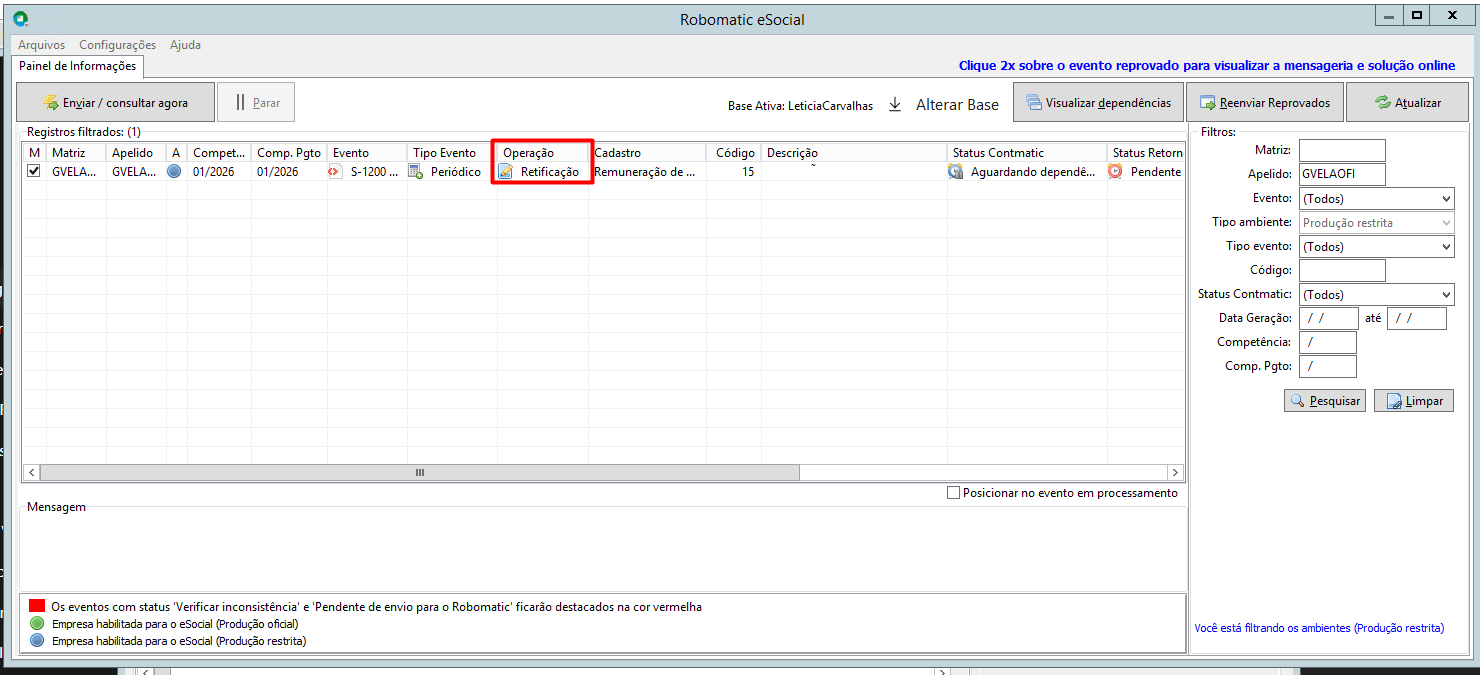The width and height of the screenshot is (1480, 675).
Task: Click the Descrição column header
Action: coord(854,153)
